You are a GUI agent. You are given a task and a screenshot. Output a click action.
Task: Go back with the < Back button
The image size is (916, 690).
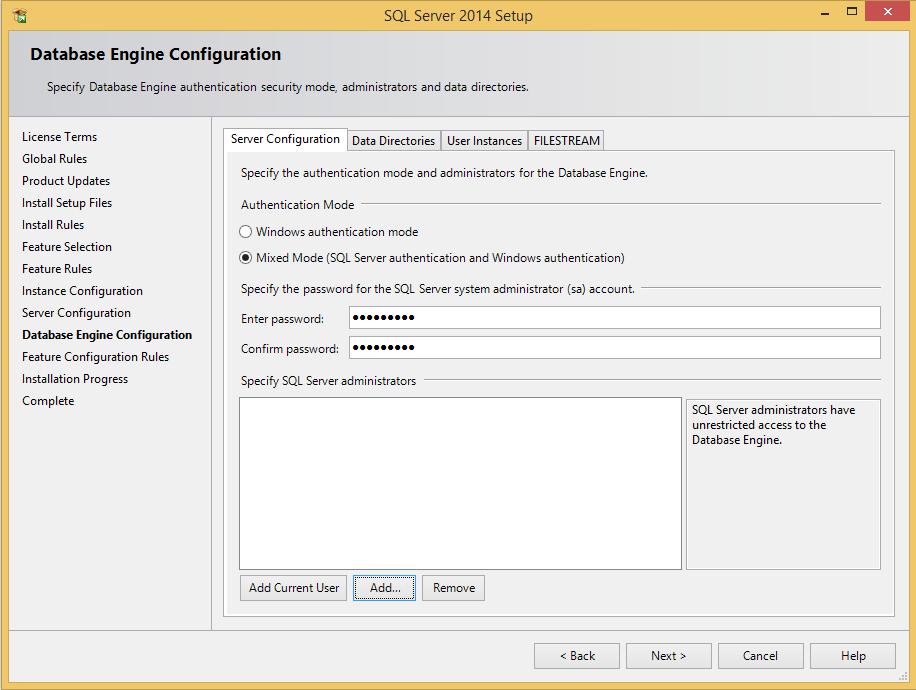577,656
